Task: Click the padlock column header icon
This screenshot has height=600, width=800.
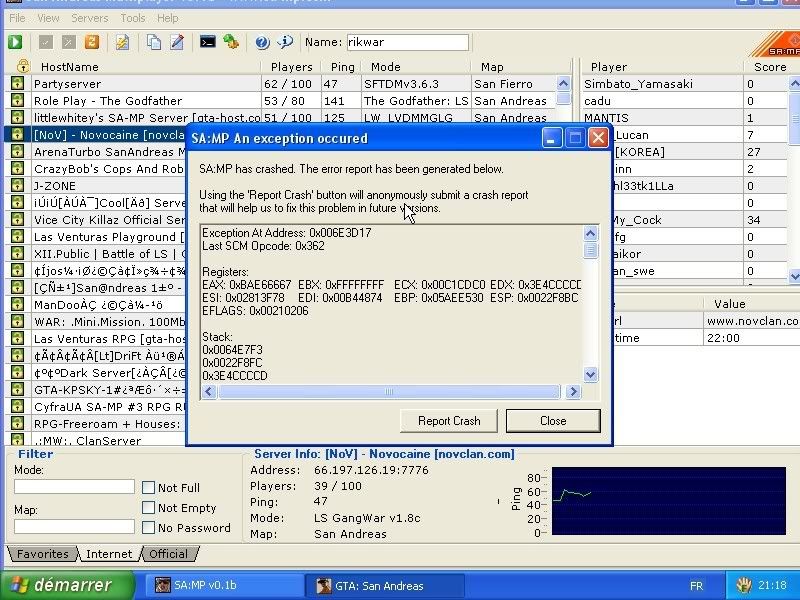Action: click(23, 66)
